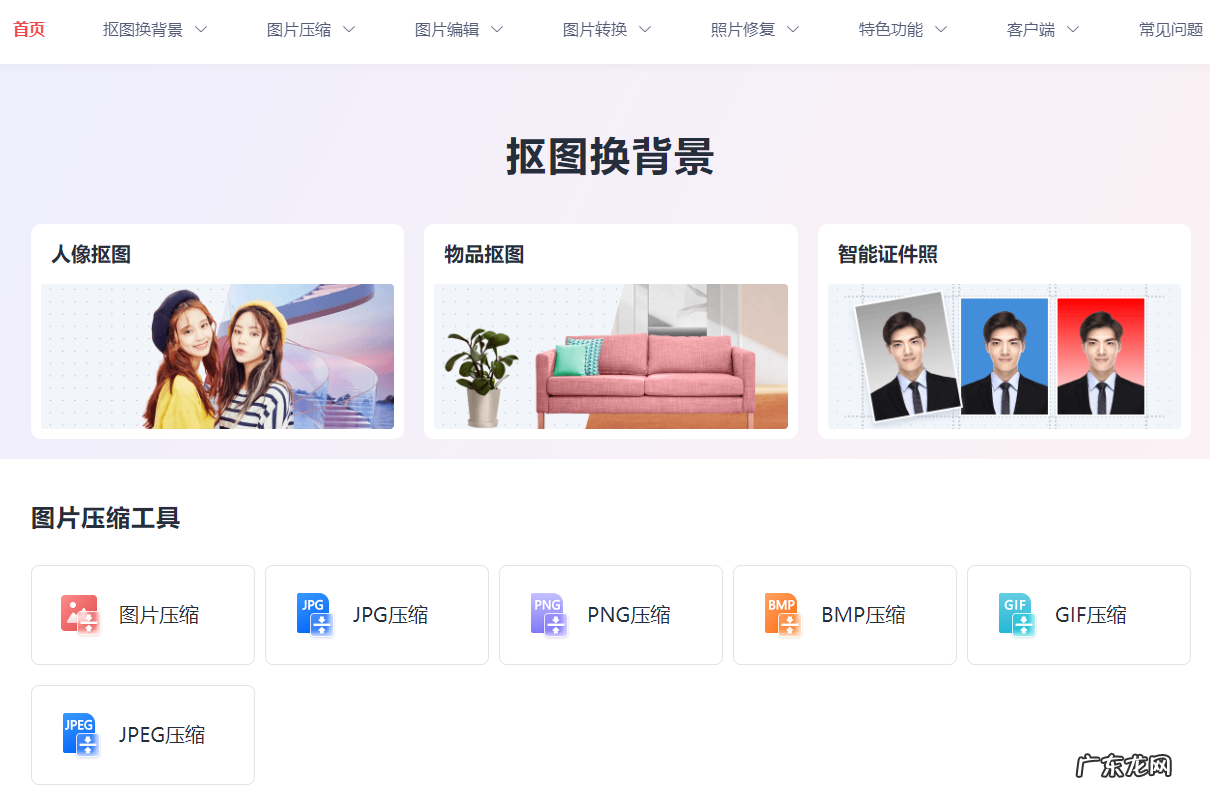This screenshot has height=795, width=1210.
Task: Select the 图片压缩 compression tool icon
Action: coord(80,615)
